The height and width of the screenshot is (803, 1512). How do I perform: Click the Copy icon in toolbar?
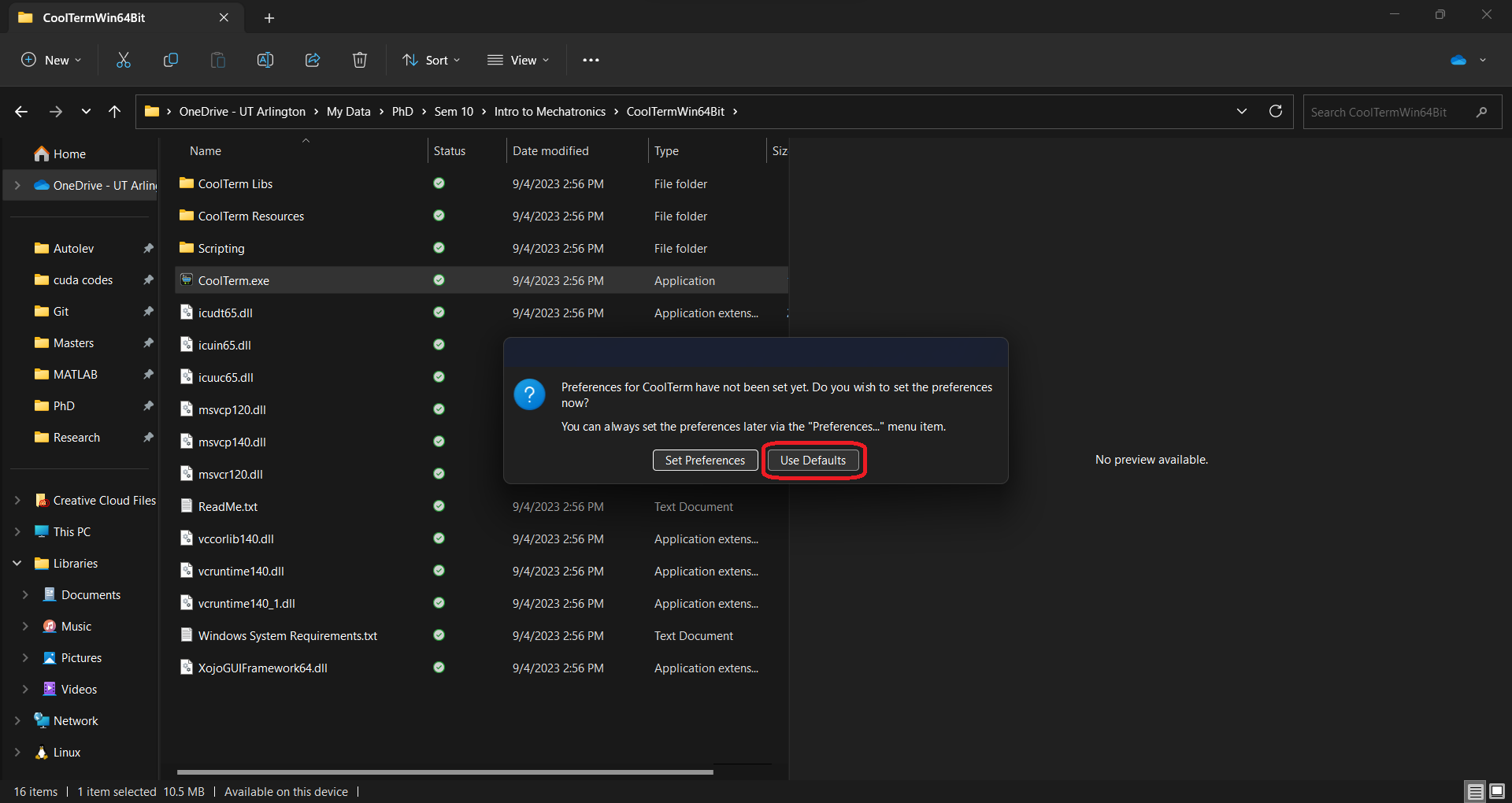pyautogui.click(x=171, y=60)
